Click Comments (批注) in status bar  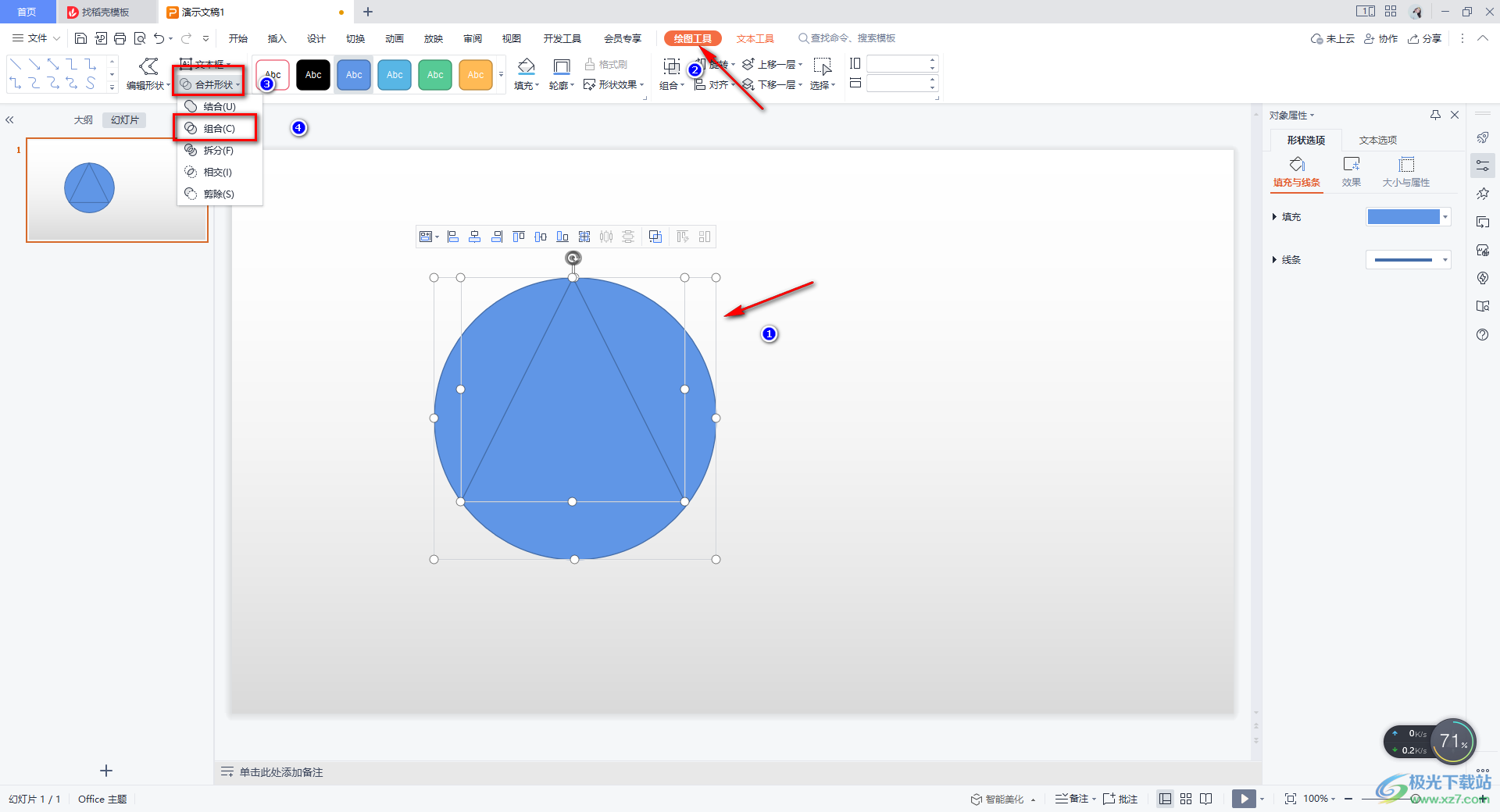(x=1120, y=799)
